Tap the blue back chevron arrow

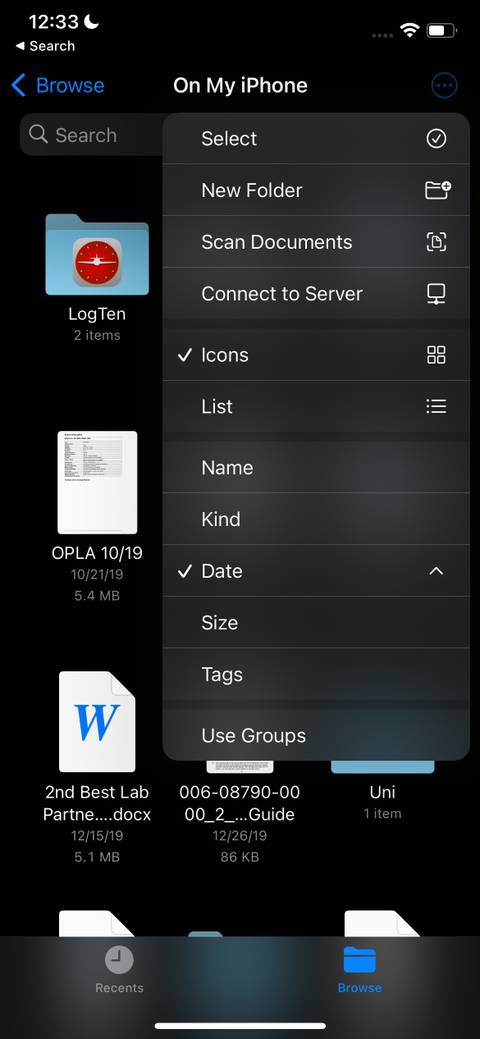click(x=19, y=85)
